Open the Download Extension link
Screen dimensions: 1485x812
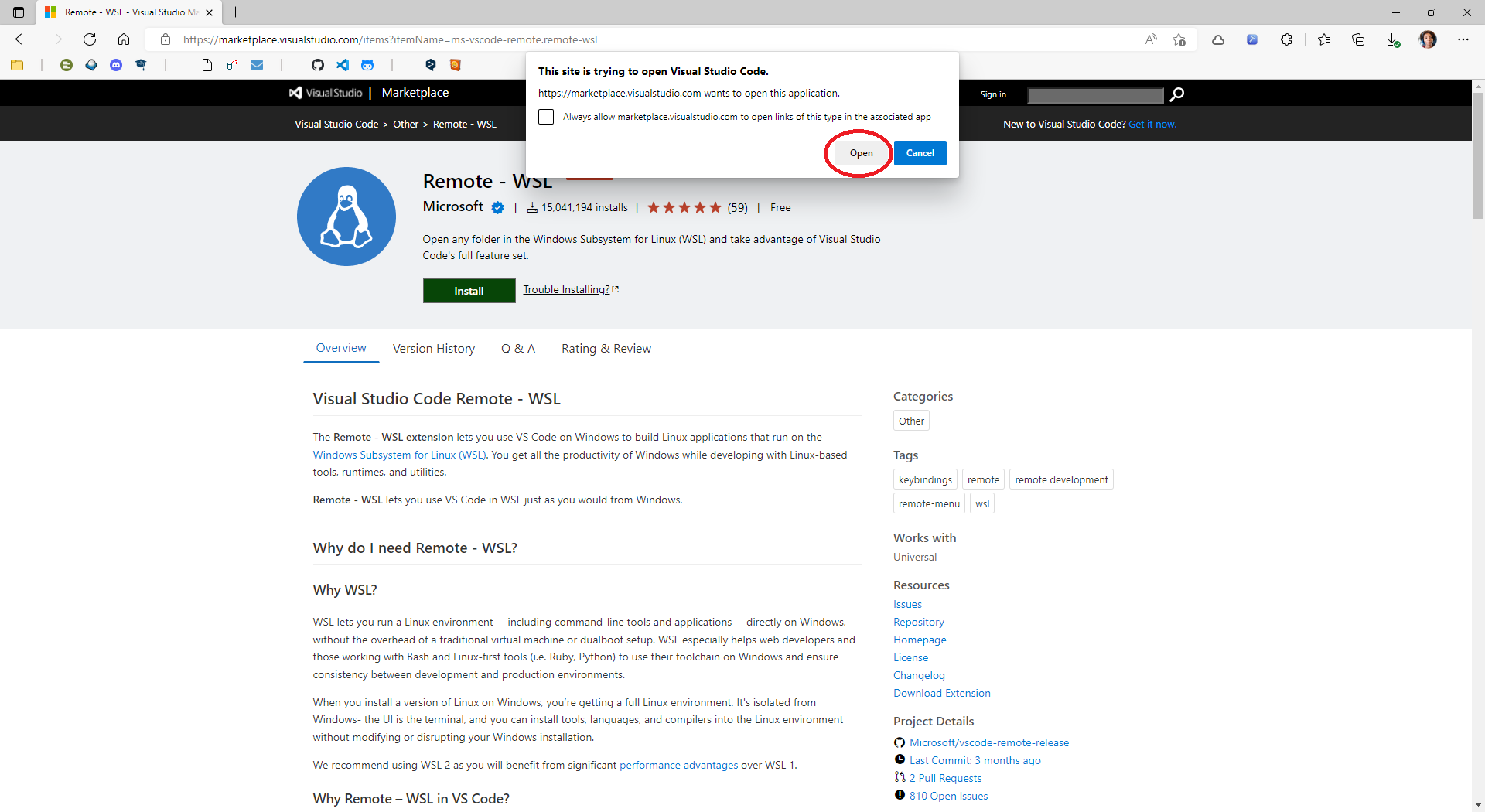pos(942,693)
